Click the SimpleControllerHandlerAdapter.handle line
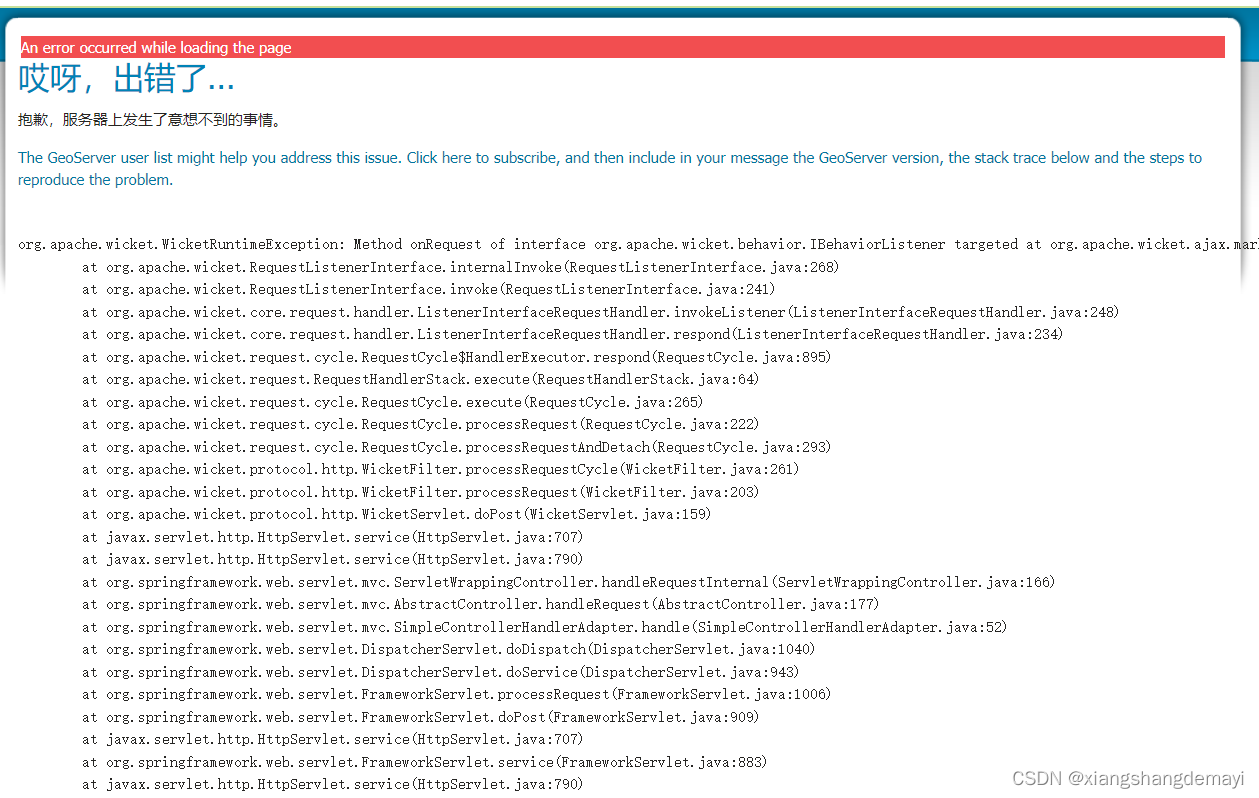Image resolution: width=1259 pixels, height=798 pixels. [x=545, y=627]
